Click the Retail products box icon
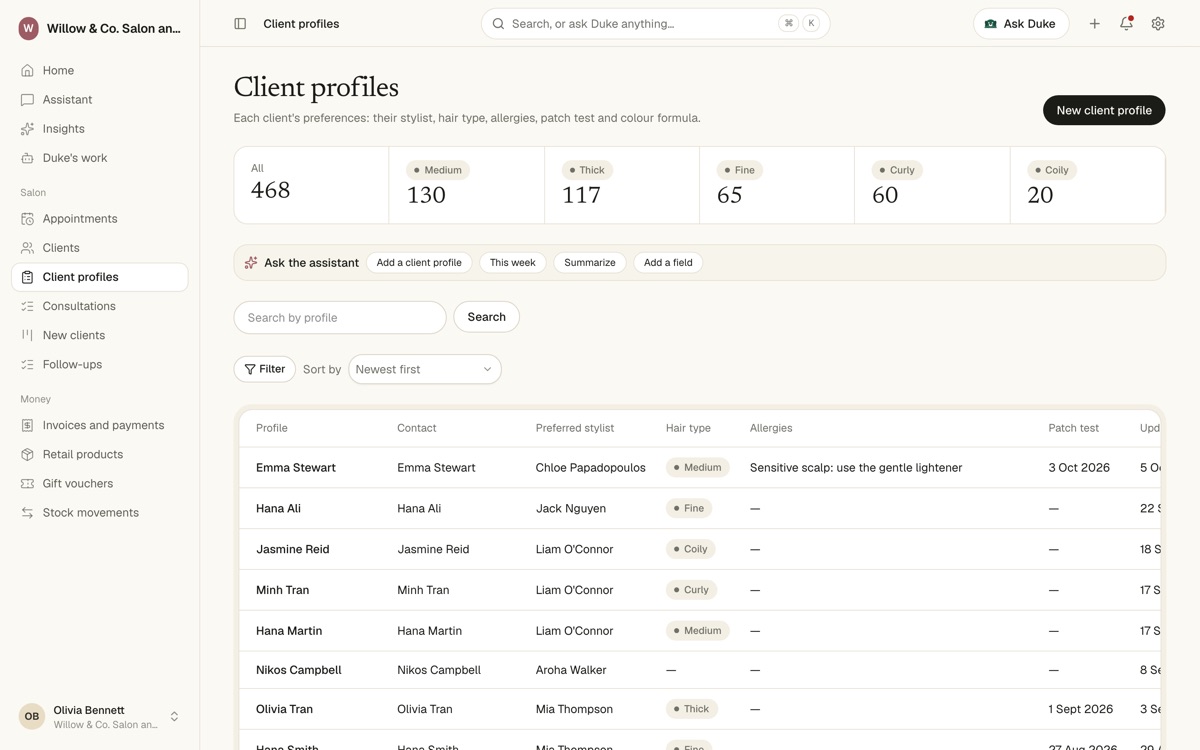Viewport: 1200px width, 750px height. [27, 454]
